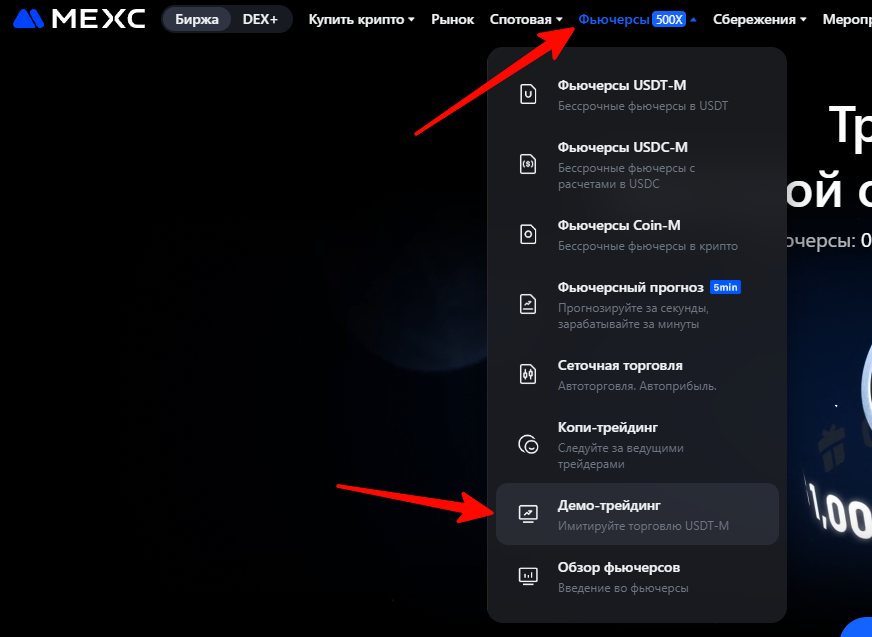This screenshot has height=637, width=872.
Task: Click text 'Бессрочные фьючерсы в крипто'
Action: point(648,246)
